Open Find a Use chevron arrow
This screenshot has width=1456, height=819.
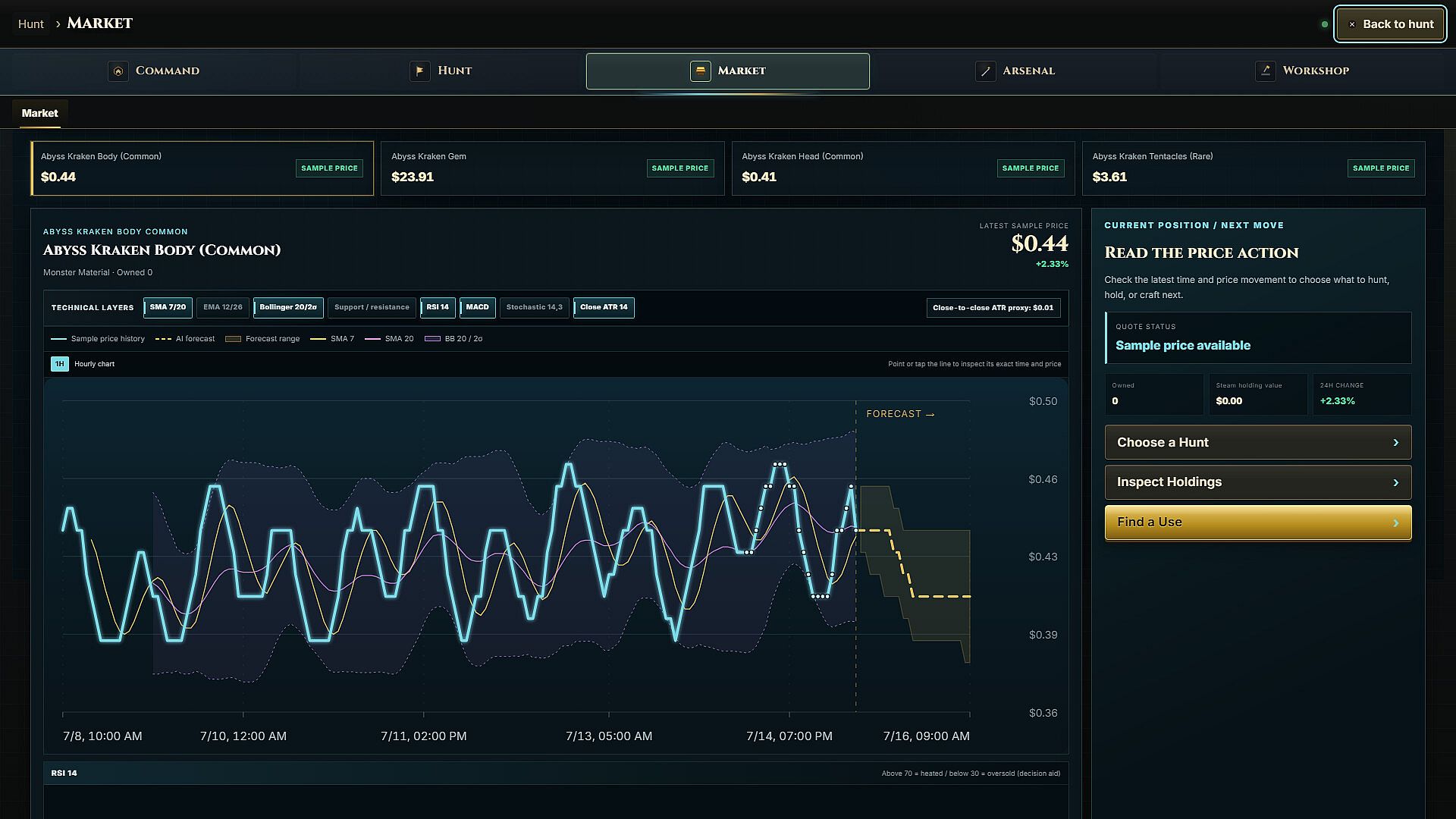coord(1395,522)
